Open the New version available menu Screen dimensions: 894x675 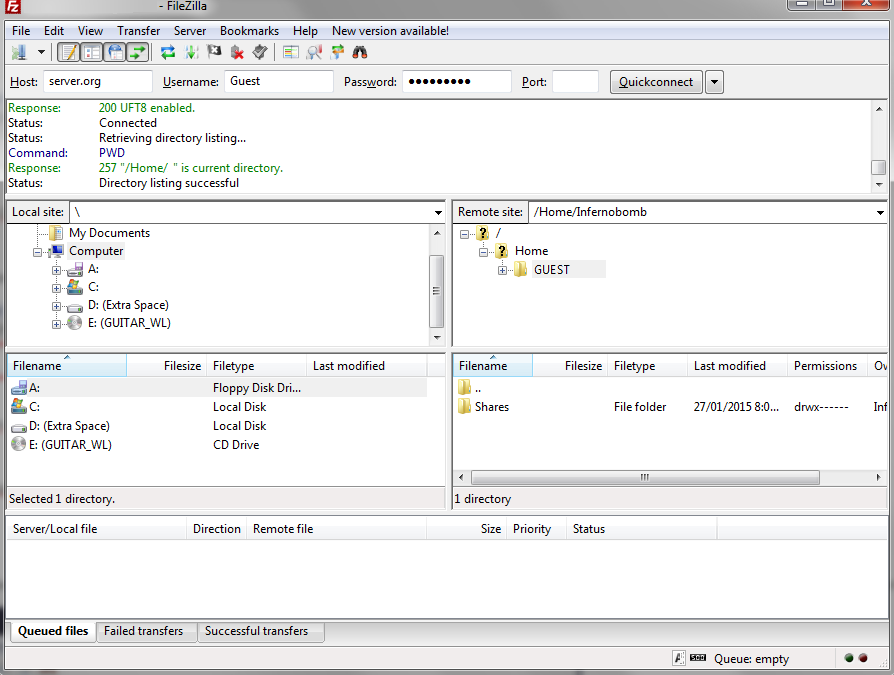pyautogui.click(x=390, y=31)
